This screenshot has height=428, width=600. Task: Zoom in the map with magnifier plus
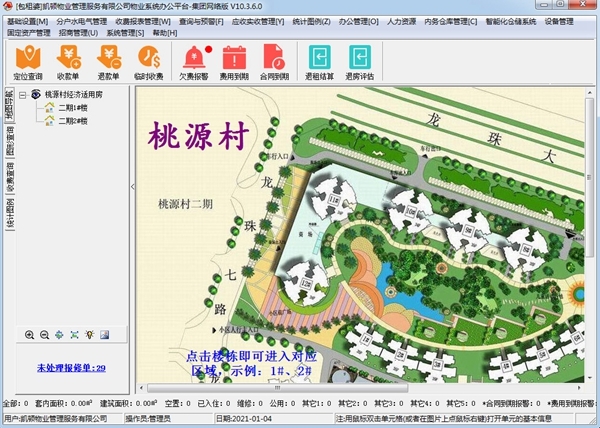coord(29,335)
